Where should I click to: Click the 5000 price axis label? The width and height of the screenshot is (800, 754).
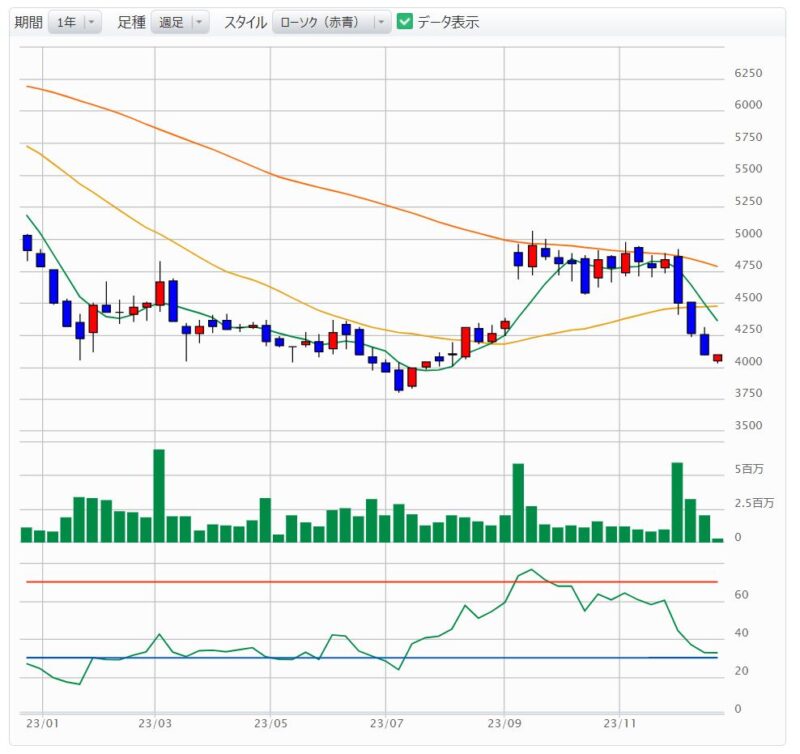coord(748,233)
